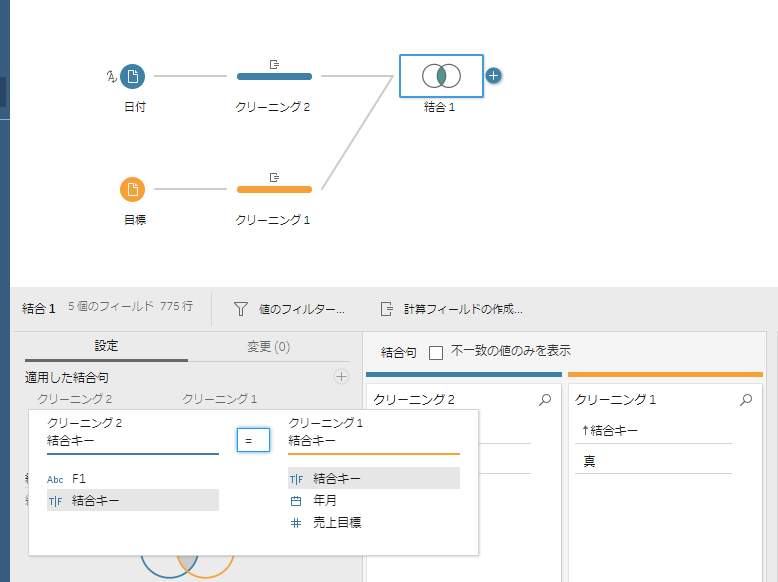Screen dimensions: 778x582
Task: Search values in the クリーニング 1 pane
Action: coord(746,400)
